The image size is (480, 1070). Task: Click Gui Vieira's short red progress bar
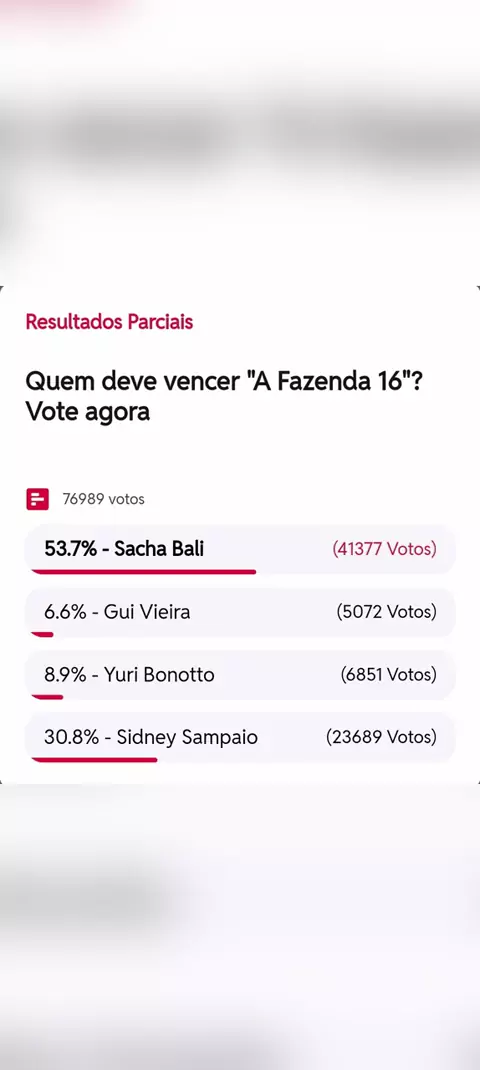(x=42, y=634)
